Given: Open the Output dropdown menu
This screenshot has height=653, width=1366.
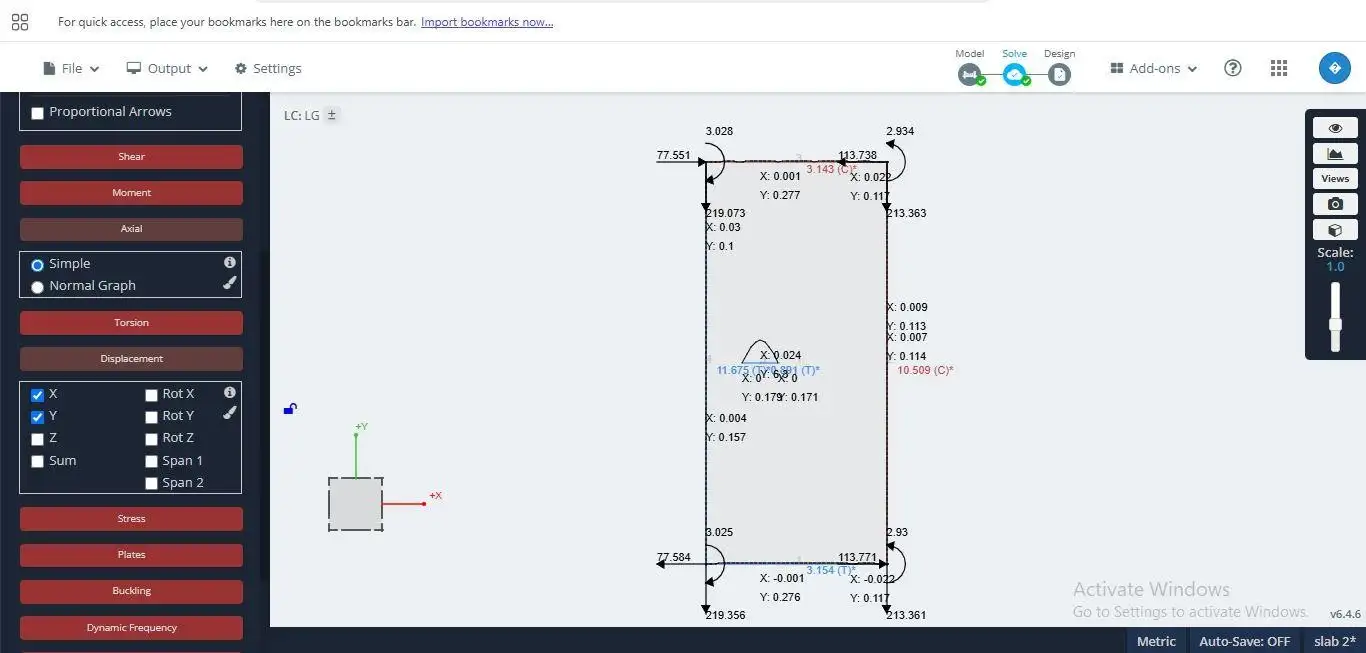Looking at the screenshot, I should pyautogui.click(x=167, y=68).
